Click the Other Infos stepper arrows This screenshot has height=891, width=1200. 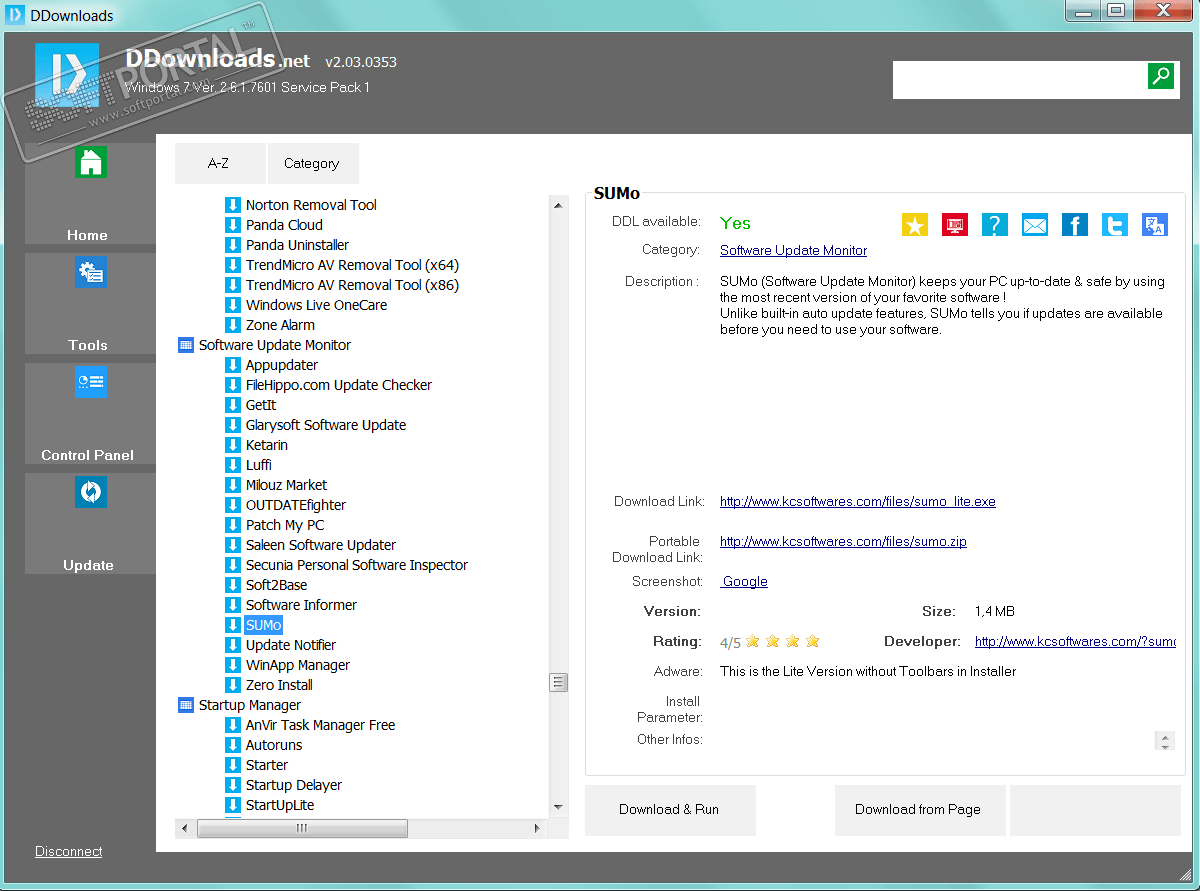pos(1165,740)
